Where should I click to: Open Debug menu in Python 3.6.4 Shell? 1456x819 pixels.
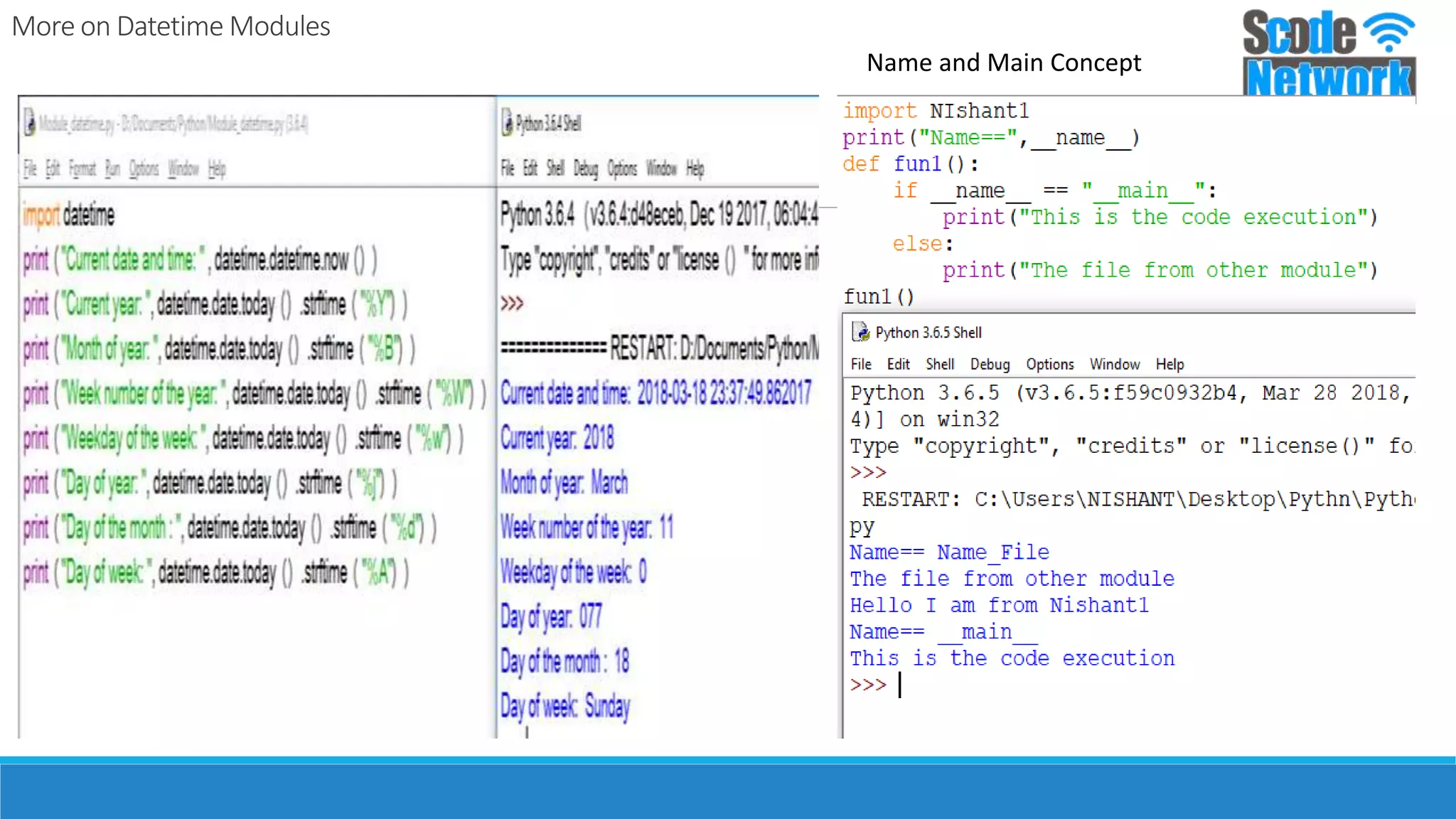pyautogui.click(x=586, y=168)
